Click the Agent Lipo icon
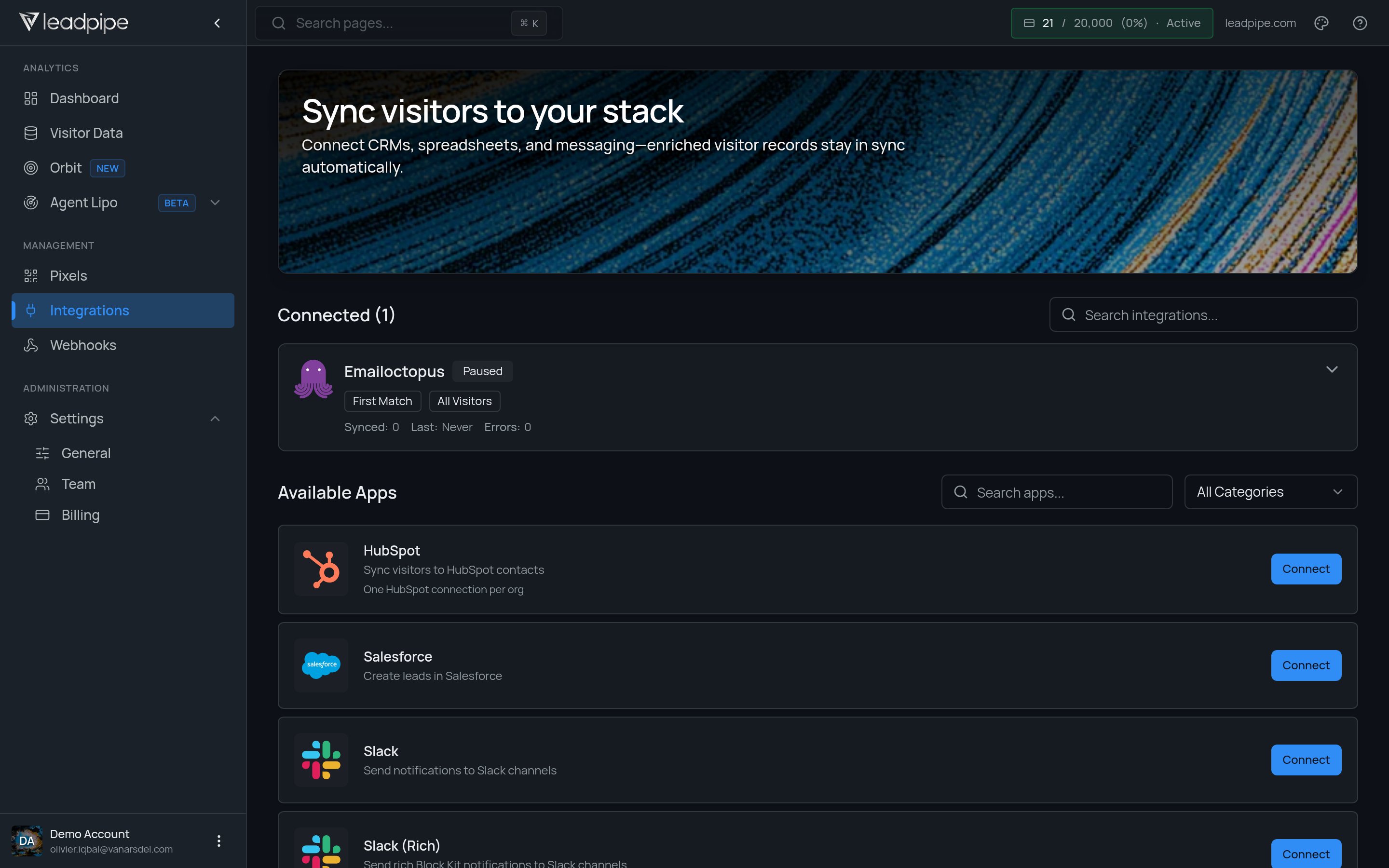This screenshot has height=868, width=1389. [x=31, y=203]
